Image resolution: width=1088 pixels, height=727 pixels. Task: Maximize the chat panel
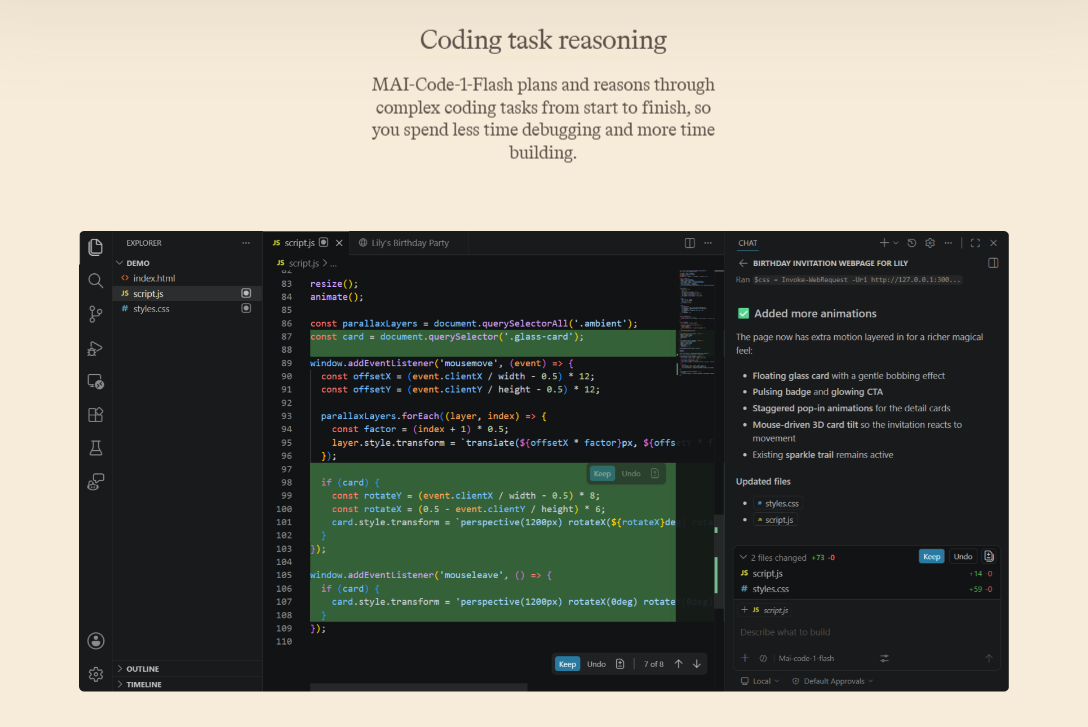pyautogui.click(x=975, y=243)
